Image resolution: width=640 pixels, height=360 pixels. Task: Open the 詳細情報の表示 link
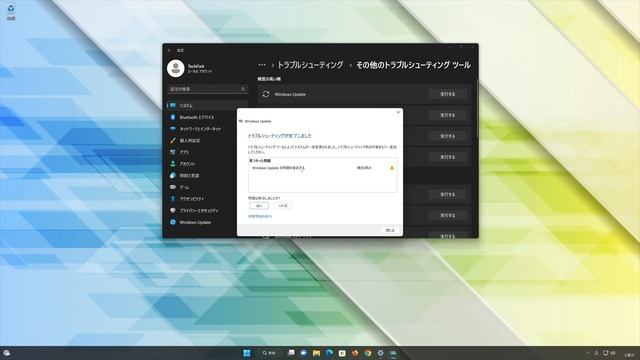click(x=260, y=216)
